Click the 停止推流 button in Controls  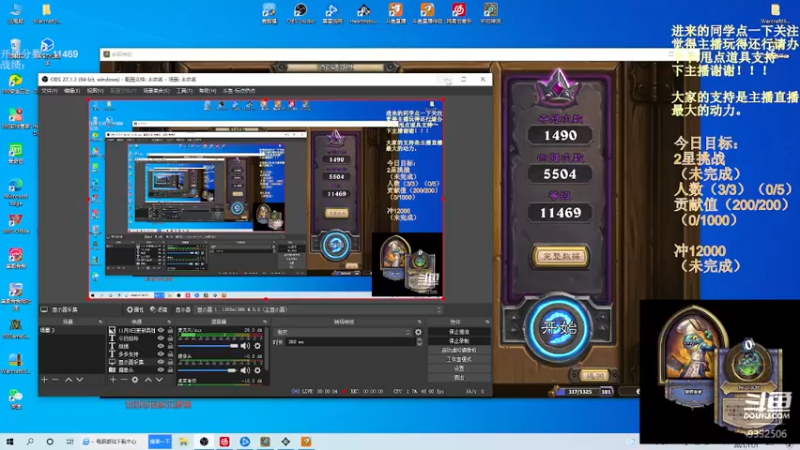[x=459, y=332]
